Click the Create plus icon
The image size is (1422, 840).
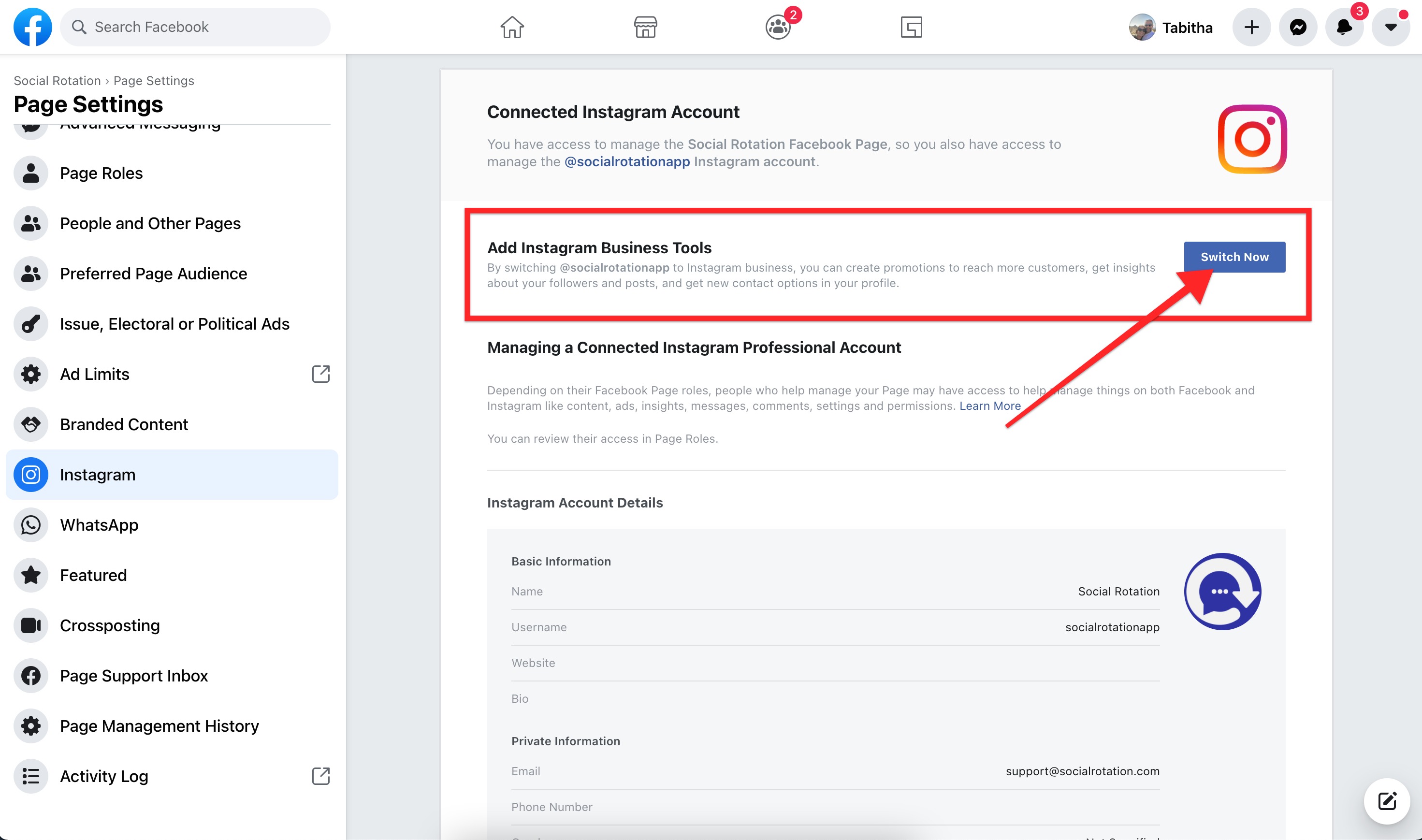1251,27
